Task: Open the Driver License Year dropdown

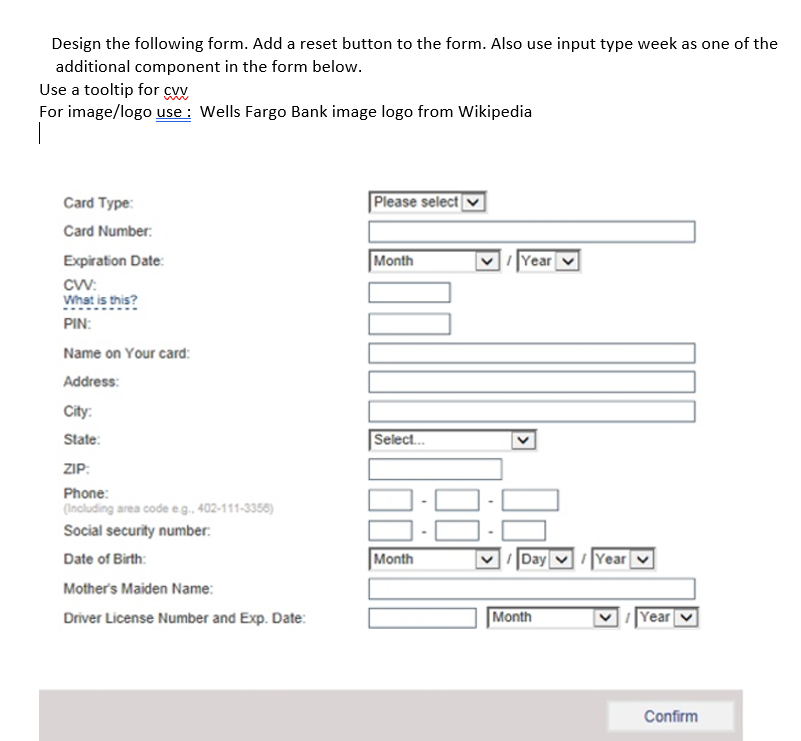Action: click(666, 617)
